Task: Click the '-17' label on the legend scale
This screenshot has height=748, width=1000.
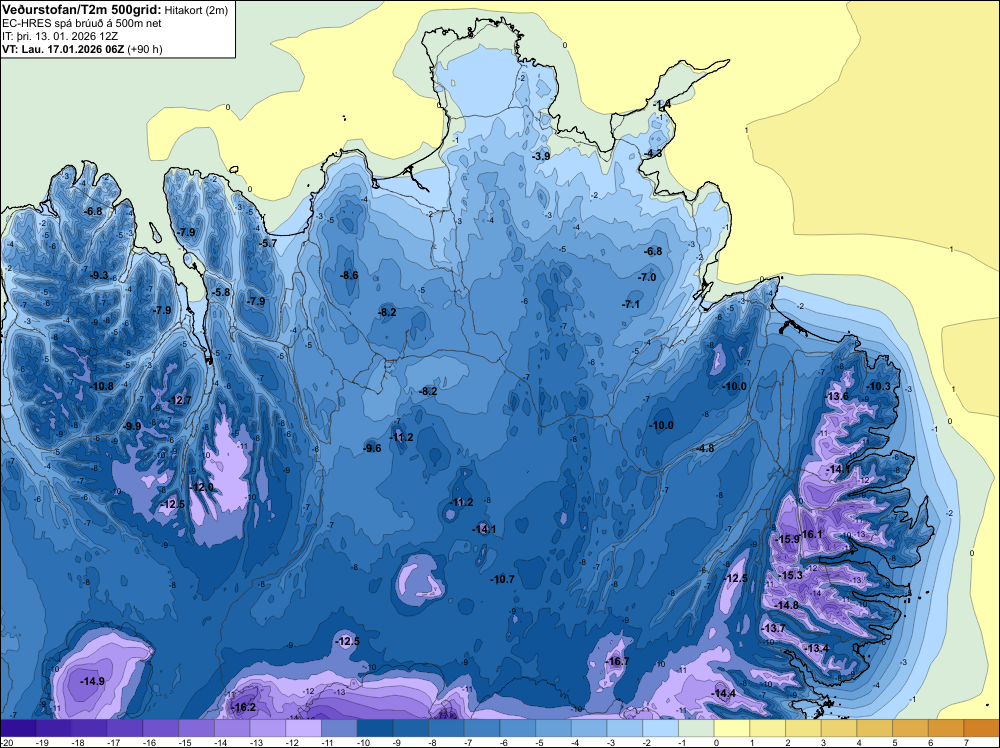Action: (x=114, y=742)
